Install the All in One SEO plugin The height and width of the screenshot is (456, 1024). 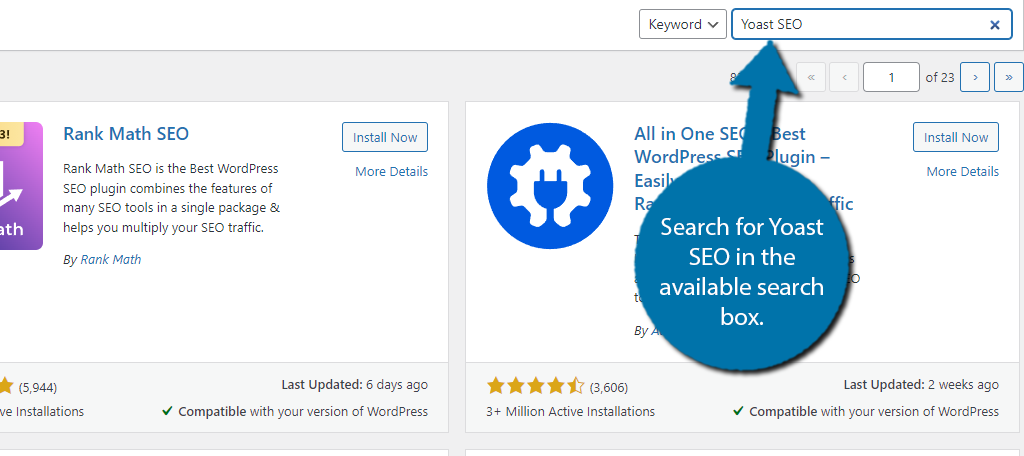pyautogui.click(x=956, y=138)
